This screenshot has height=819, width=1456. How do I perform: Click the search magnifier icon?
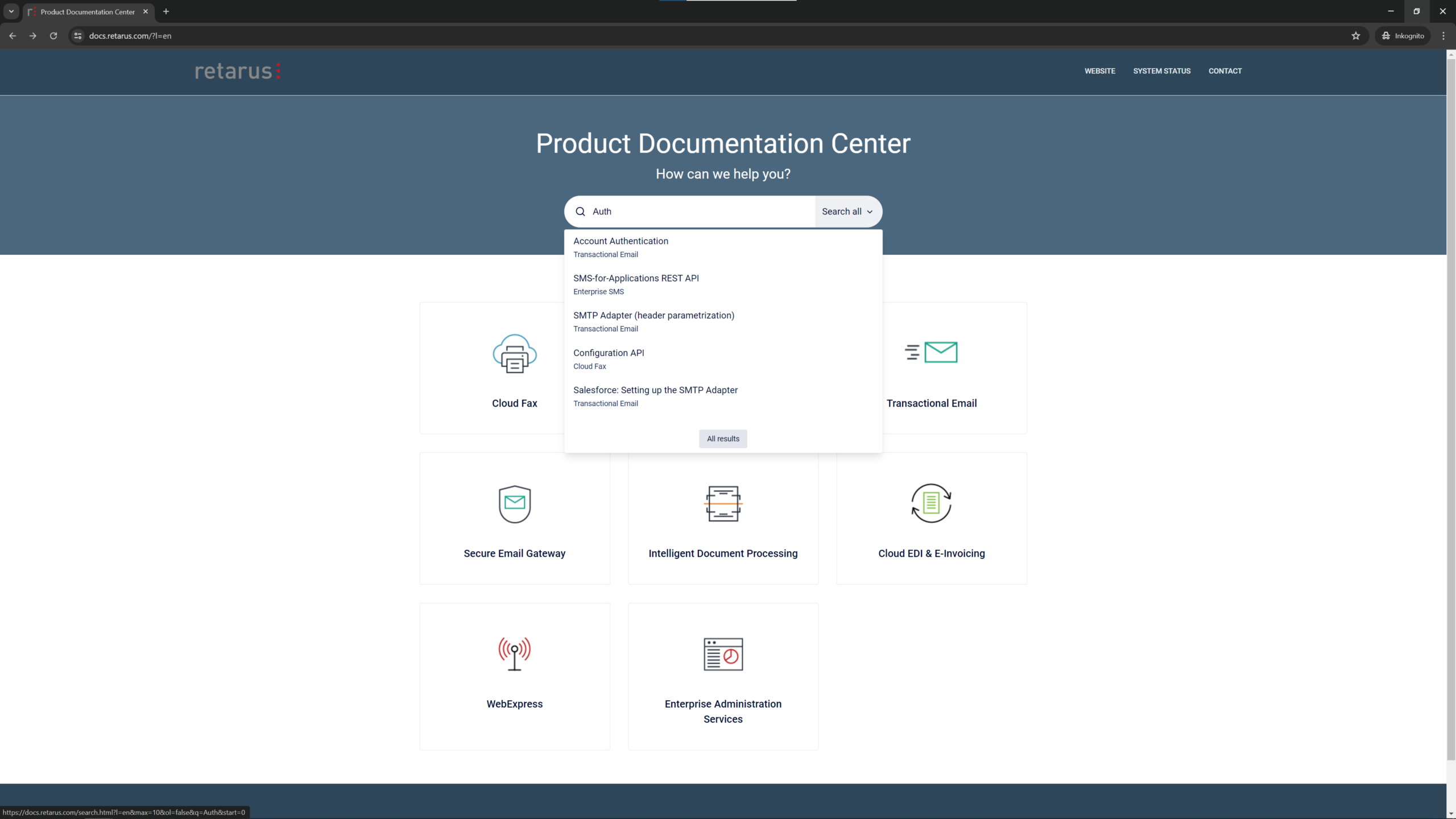[580, 212]
